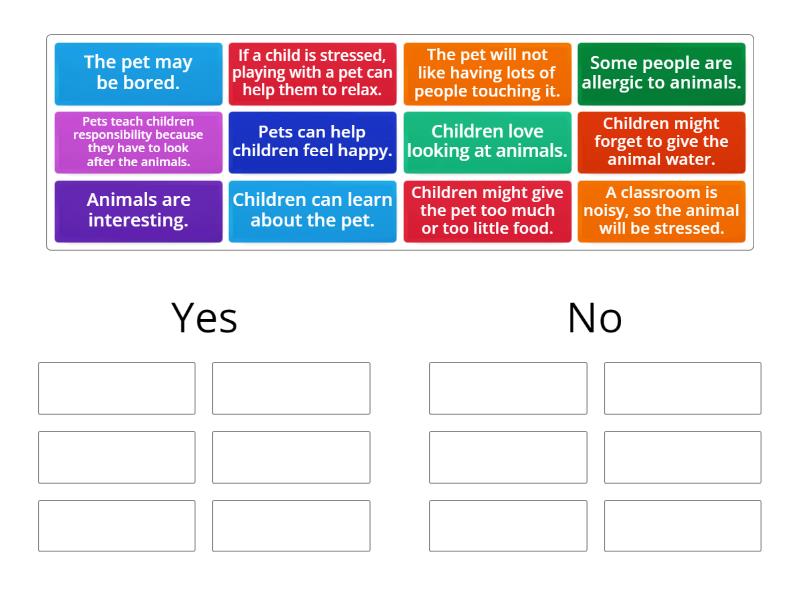Select the 'The pet may be bored' card
Image resolution: width=800 pixels, height=600 pixels.
138,73
